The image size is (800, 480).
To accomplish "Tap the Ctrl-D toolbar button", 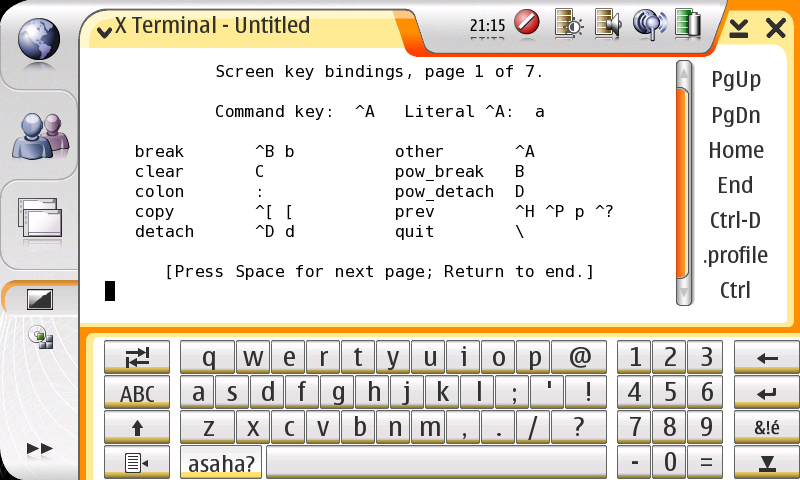I will point(735,220).
